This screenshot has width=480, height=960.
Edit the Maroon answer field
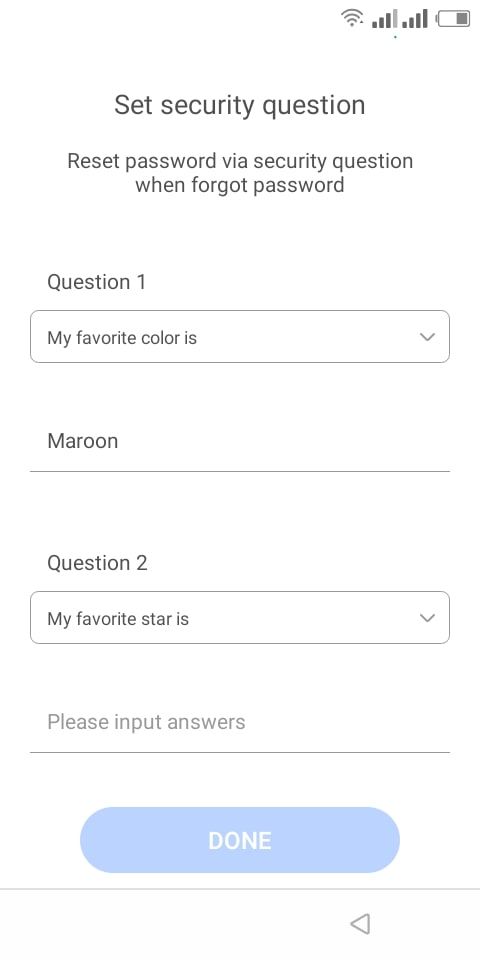coord(240,441)
